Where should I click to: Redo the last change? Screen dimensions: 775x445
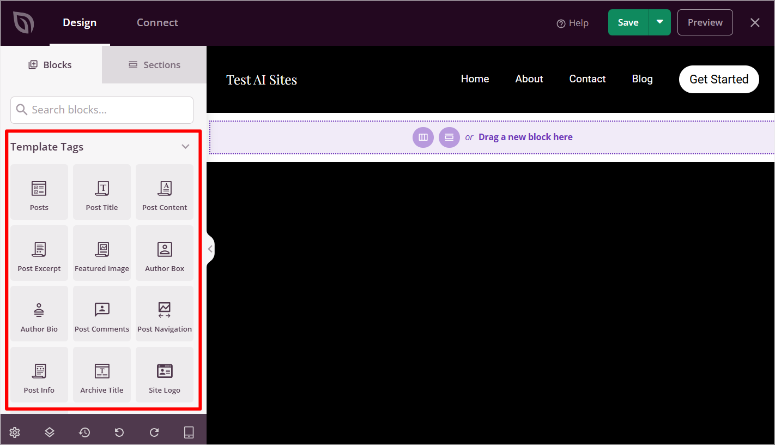pos(154,432)
